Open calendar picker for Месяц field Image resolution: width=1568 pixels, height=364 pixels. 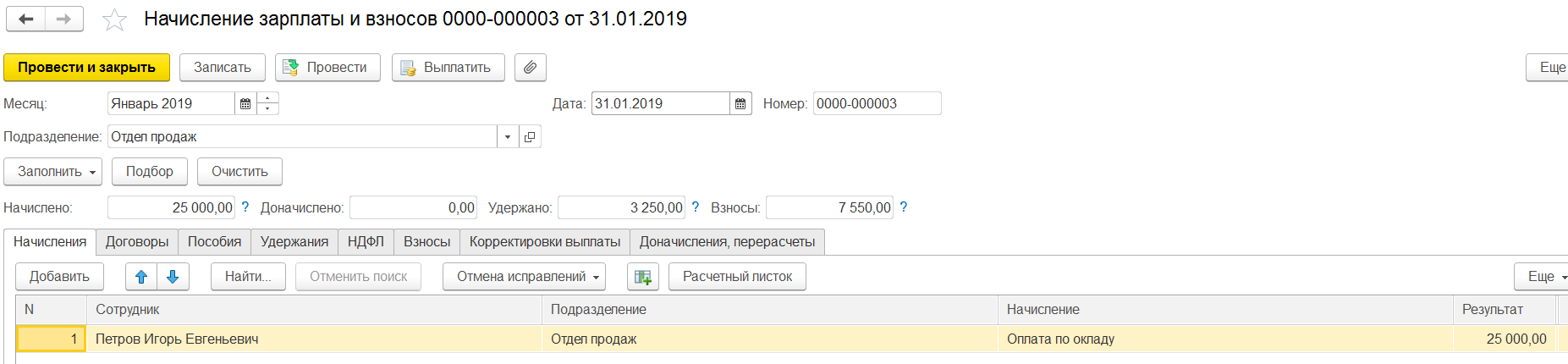(245, 103)
